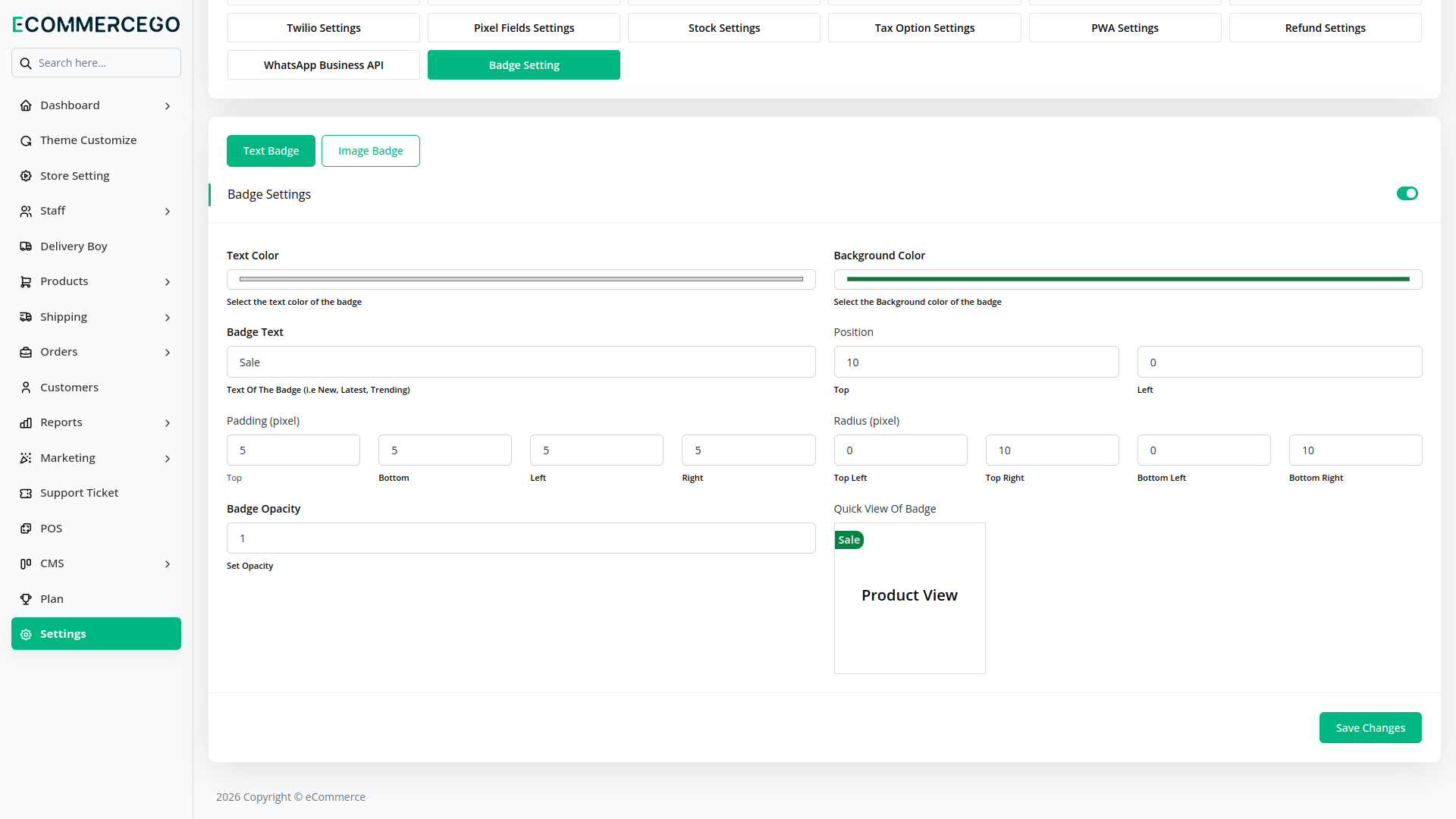
Task: Open the Twilio Settings tab
Action: [324, 28]
